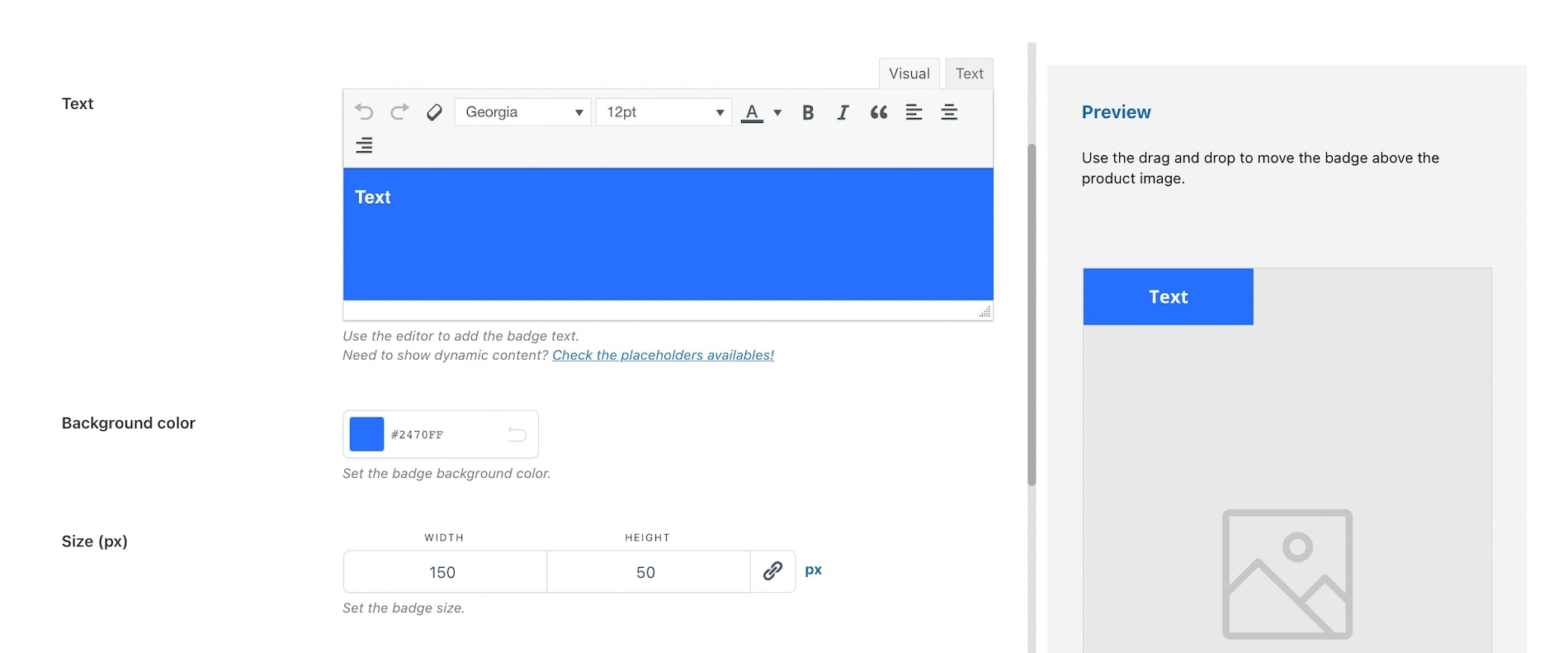Open the blue background color swatch
This screenshot has height=653, width=1568.
click(366, 434)
